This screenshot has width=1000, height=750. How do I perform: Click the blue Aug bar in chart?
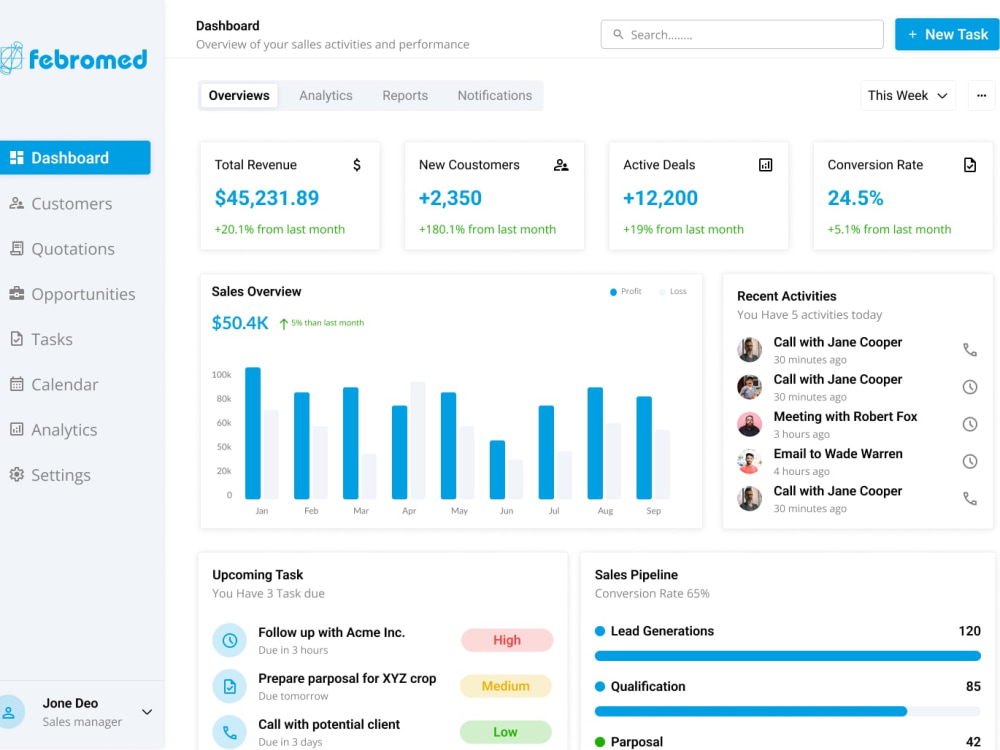tap(595, 443)
